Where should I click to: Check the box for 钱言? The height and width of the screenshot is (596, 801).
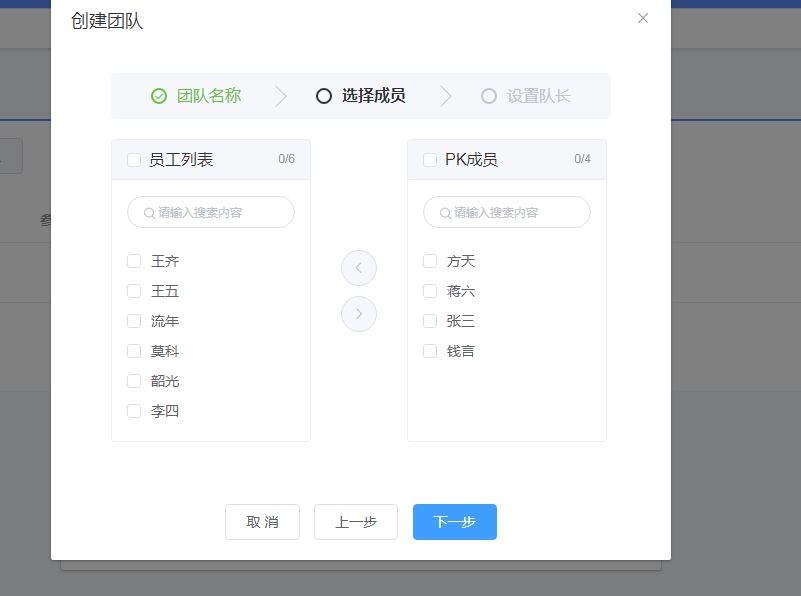(430, 351)
